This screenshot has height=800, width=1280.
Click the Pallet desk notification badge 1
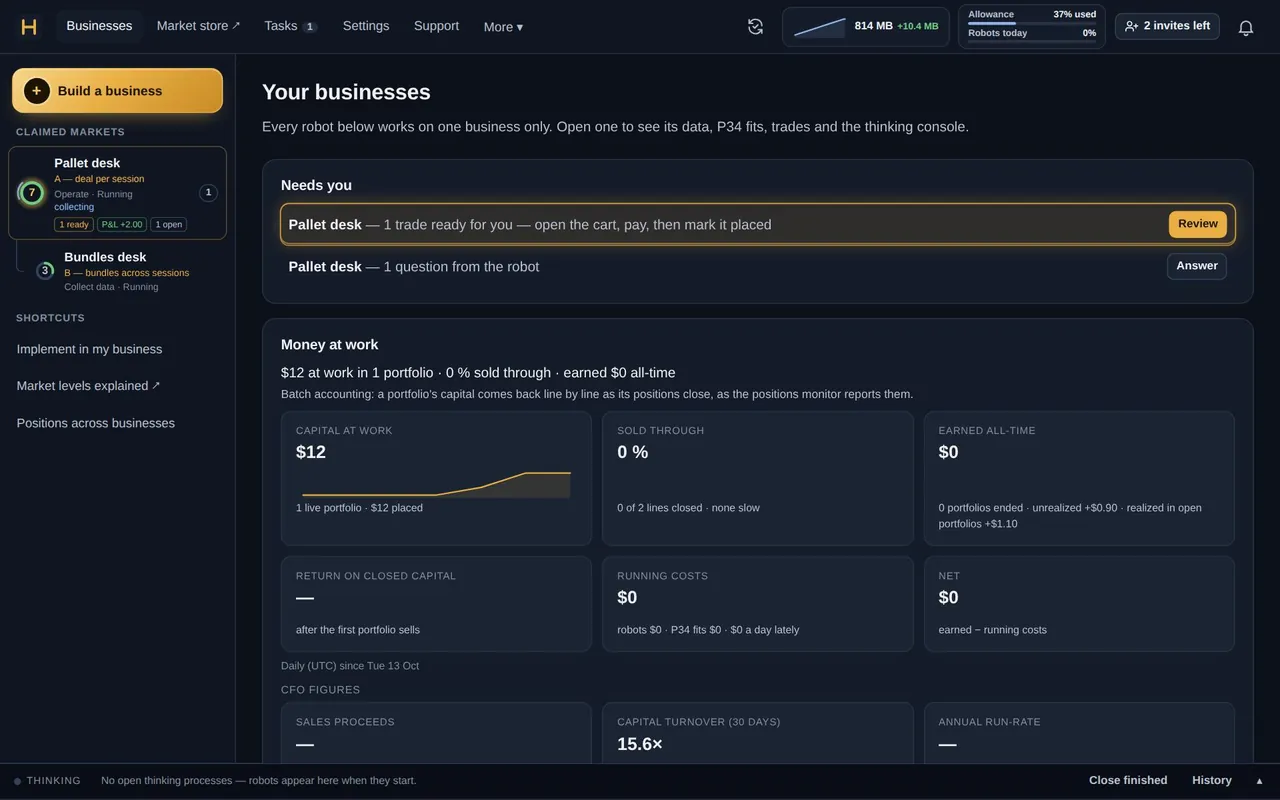[x=208, y=193]
